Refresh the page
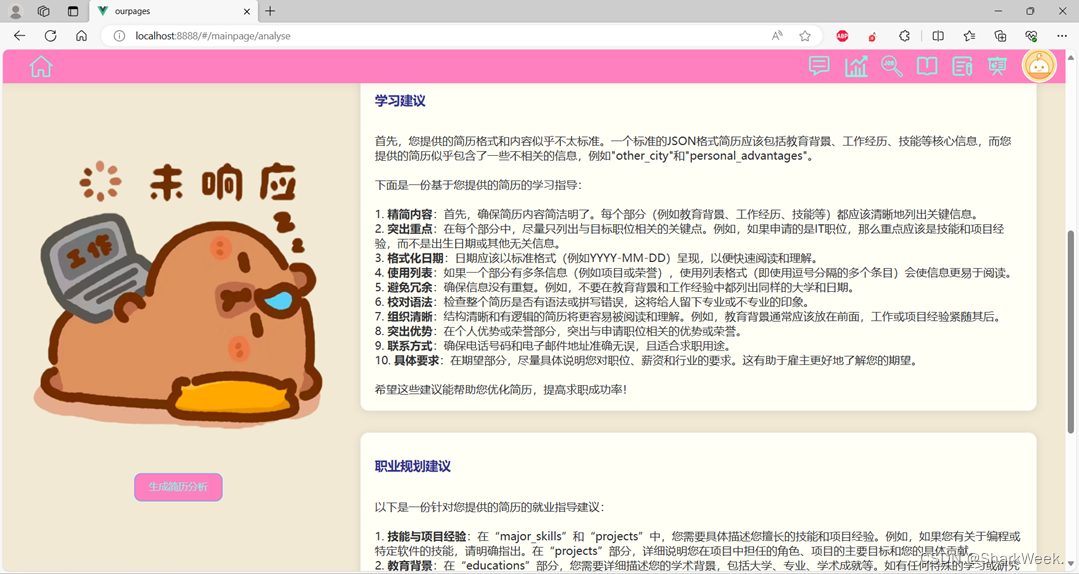Viewport: 1079px width, 574px height. (50, 36)
